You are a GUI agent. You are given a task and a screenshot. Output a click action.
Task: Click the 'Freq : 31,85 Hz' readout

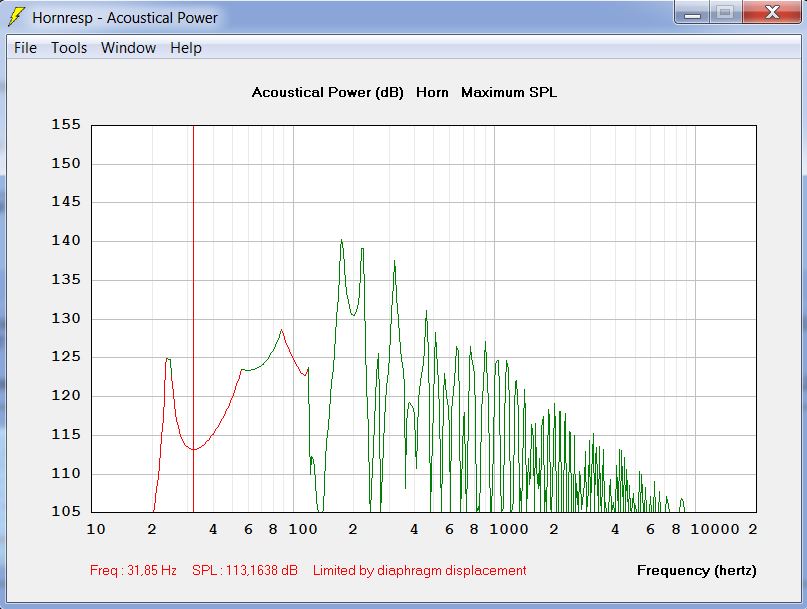click(133, 570)
